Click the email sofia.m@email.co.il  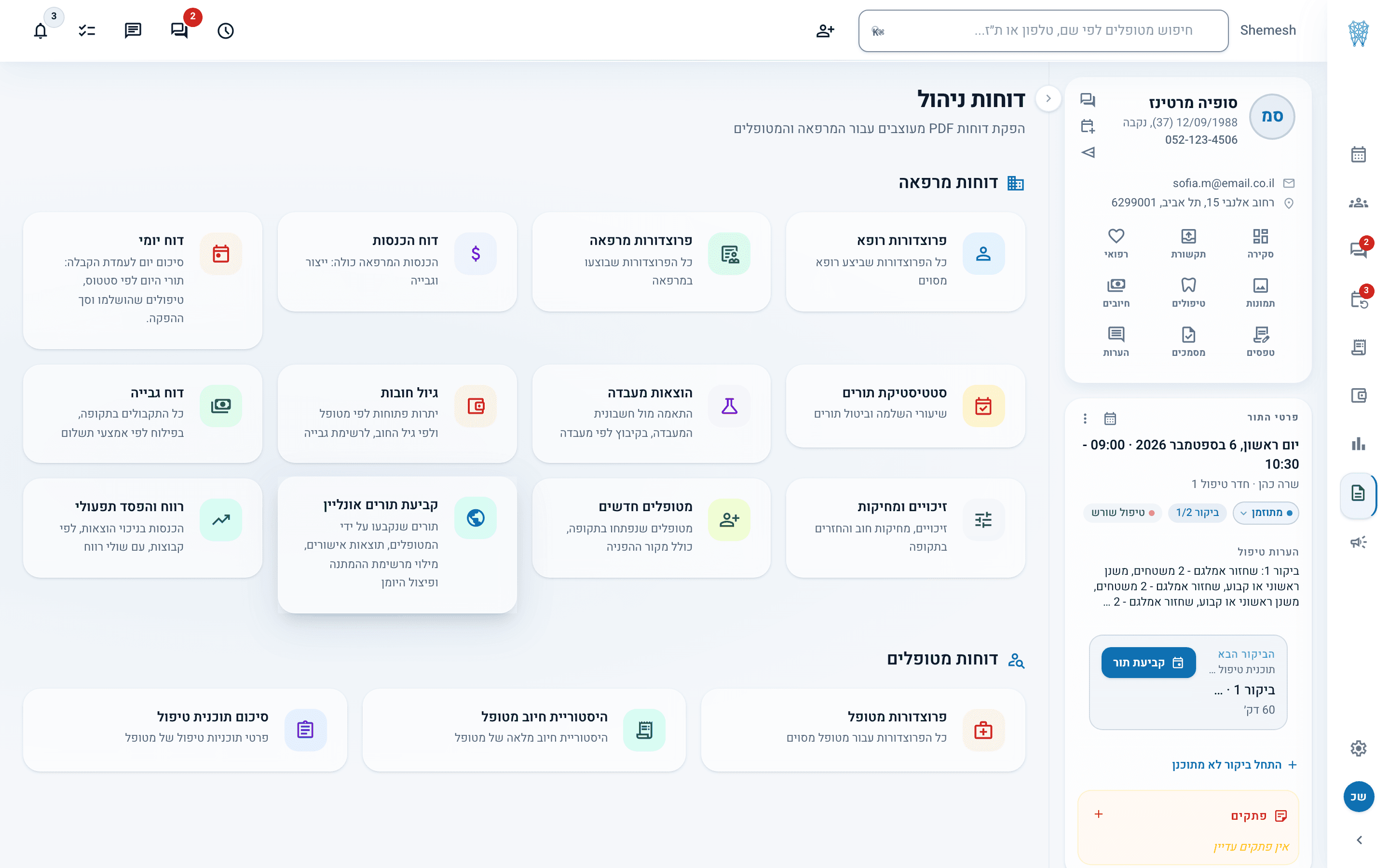[1223, 183]
